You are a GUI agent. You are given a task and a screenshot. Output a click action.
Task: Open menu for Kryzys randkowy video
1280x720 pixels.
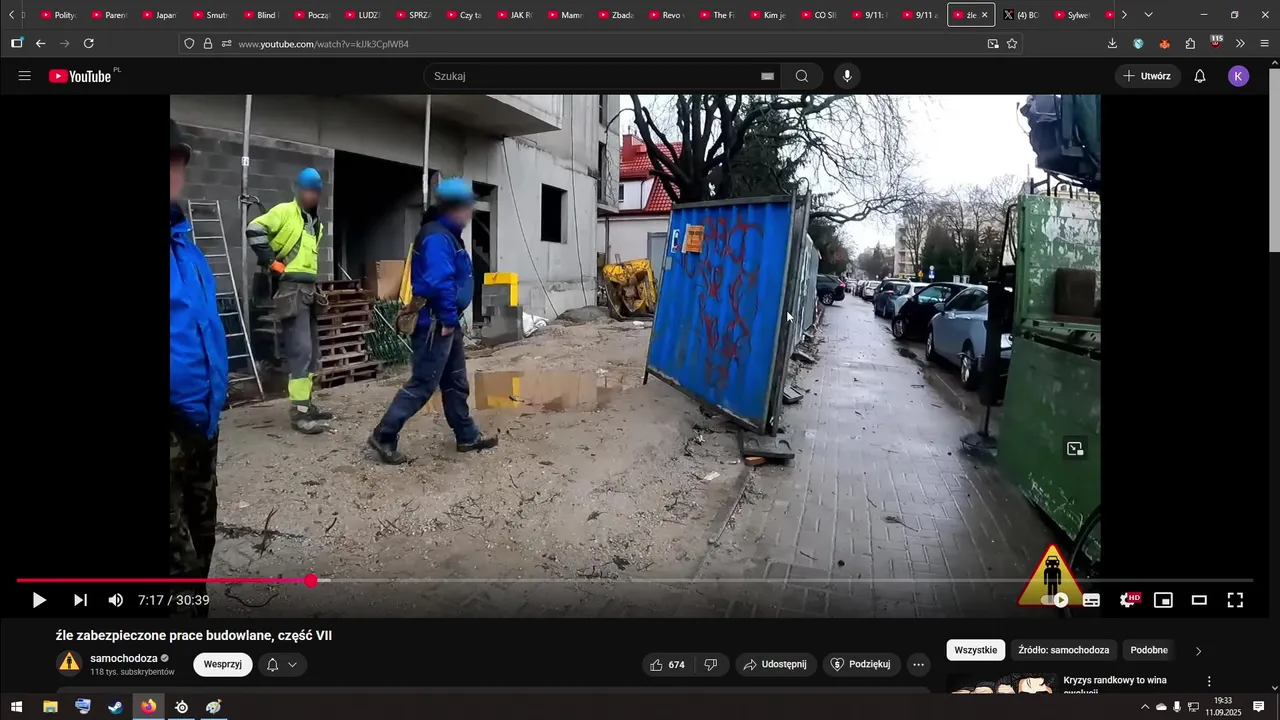(x=1208, y=681)
